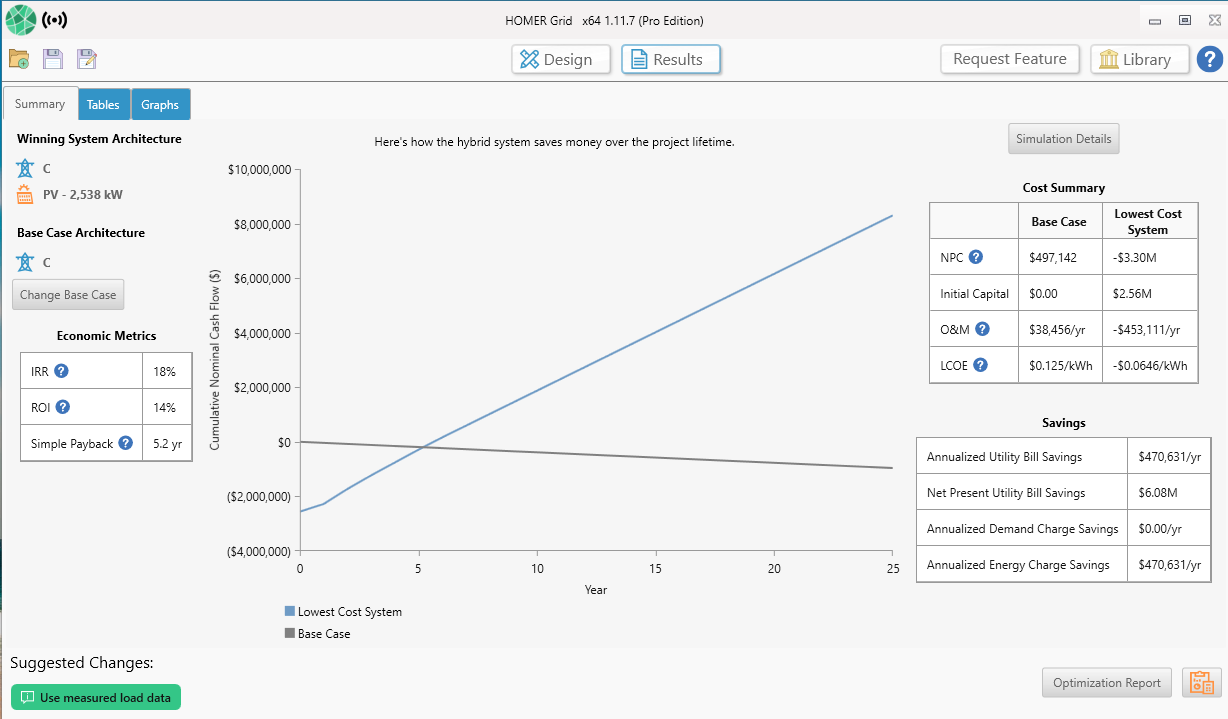
Task: Click the Base Case legend swatch
Action: point(290,633)
